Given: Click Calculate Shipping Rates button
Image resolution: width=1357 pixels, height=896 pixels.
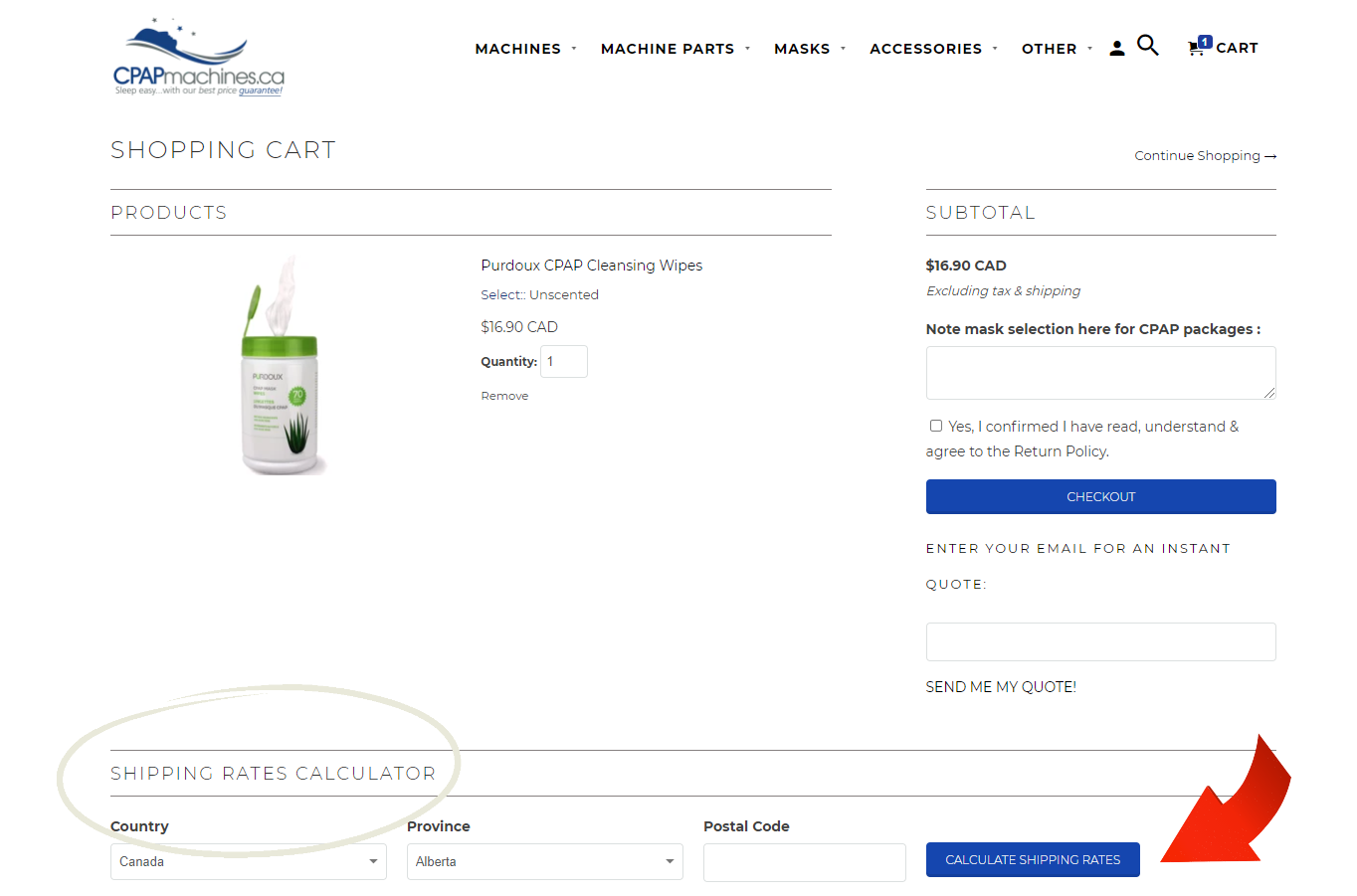Looking at the screenshot, I should click(x=1033, y=860).
